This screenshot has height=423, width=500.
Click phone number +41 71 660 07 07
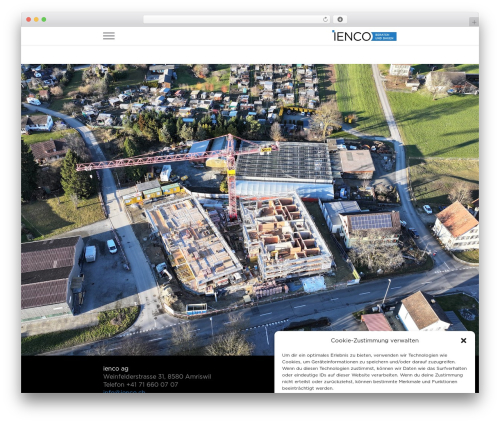152,384
